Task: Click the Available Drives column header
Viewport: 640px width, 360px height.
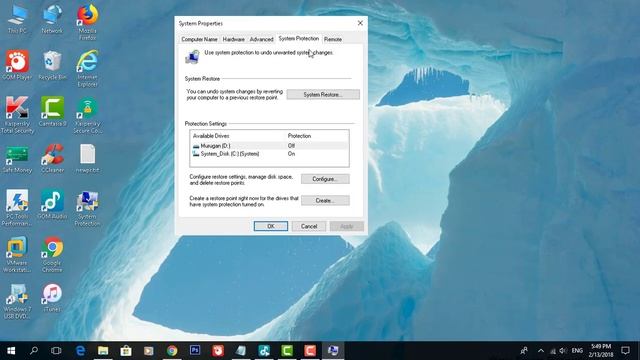Action: coord(211,136)
